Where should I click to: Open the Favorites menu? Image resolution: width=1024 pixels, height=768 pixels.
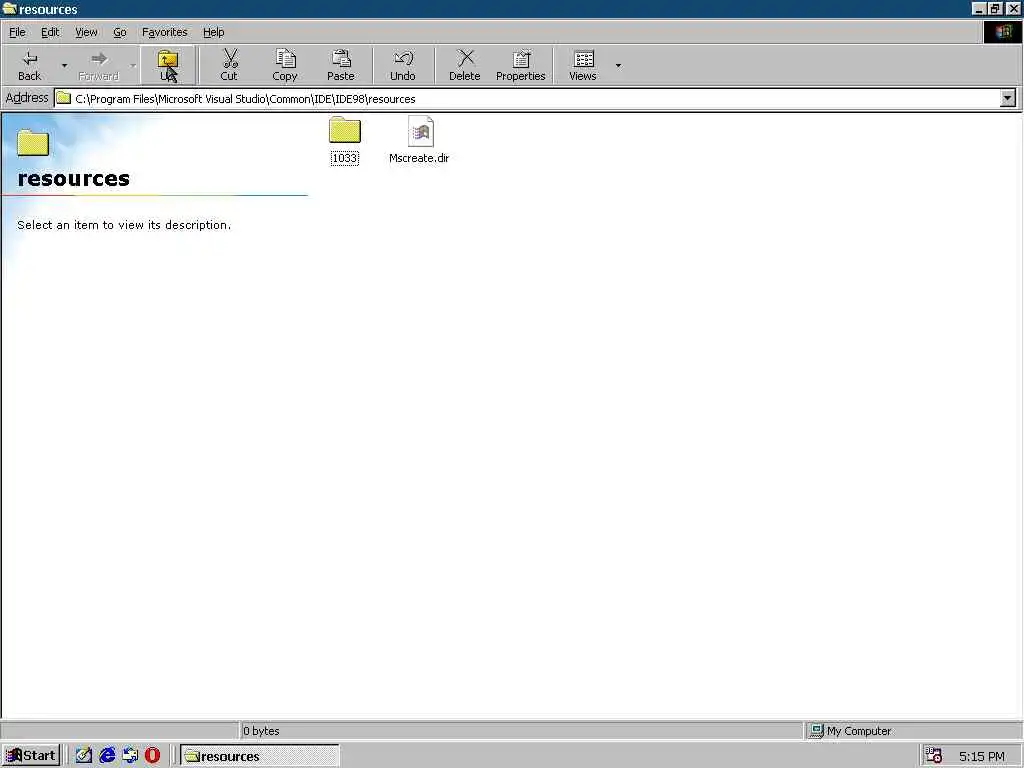coord(165,32)
